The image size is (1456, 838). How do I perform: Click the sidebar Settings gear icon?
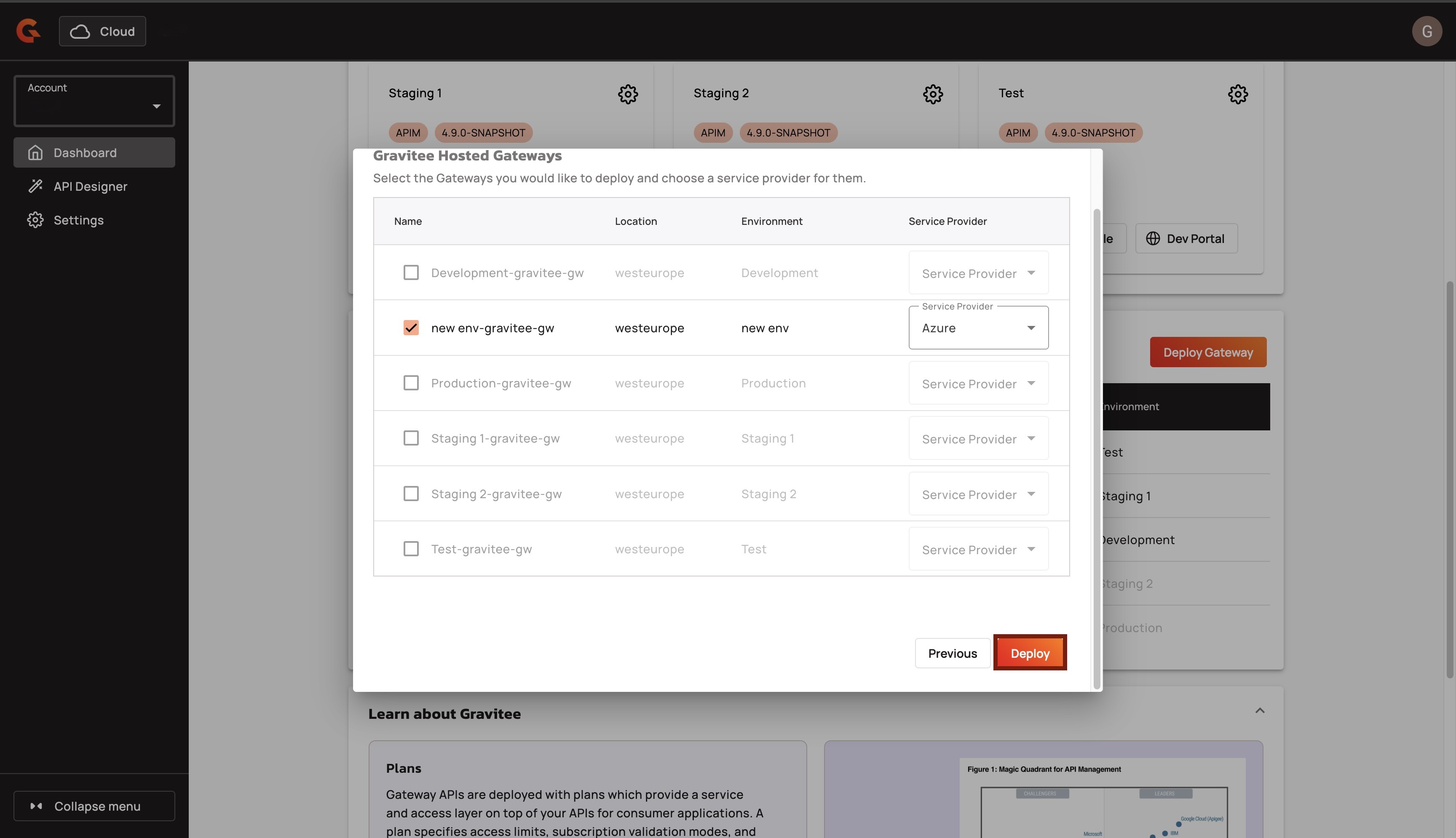tap(35, 220)
